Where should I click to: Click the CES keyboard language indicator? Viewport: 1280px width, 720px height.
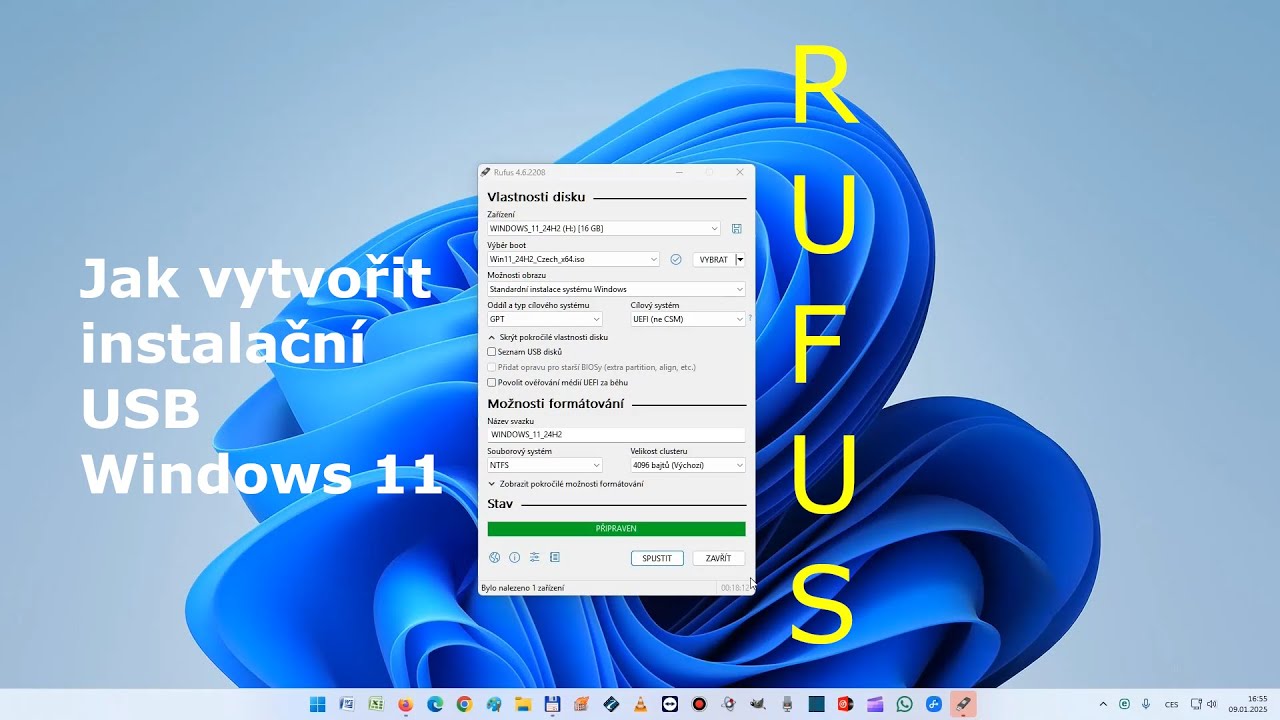pyautogui.click(x=1172, y=704)
